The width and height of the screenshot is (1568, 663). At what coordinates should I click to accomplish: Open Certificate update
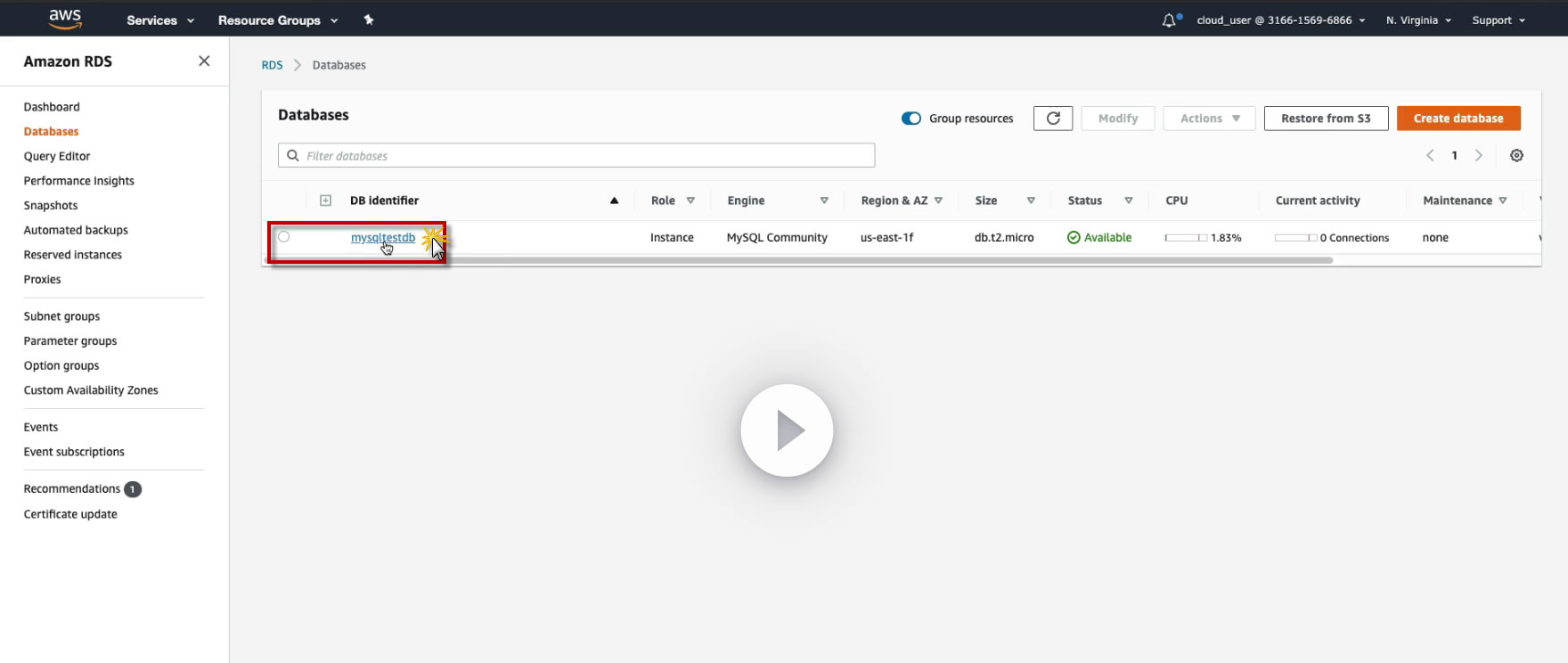pyautogui.click(x=70, y=514)
